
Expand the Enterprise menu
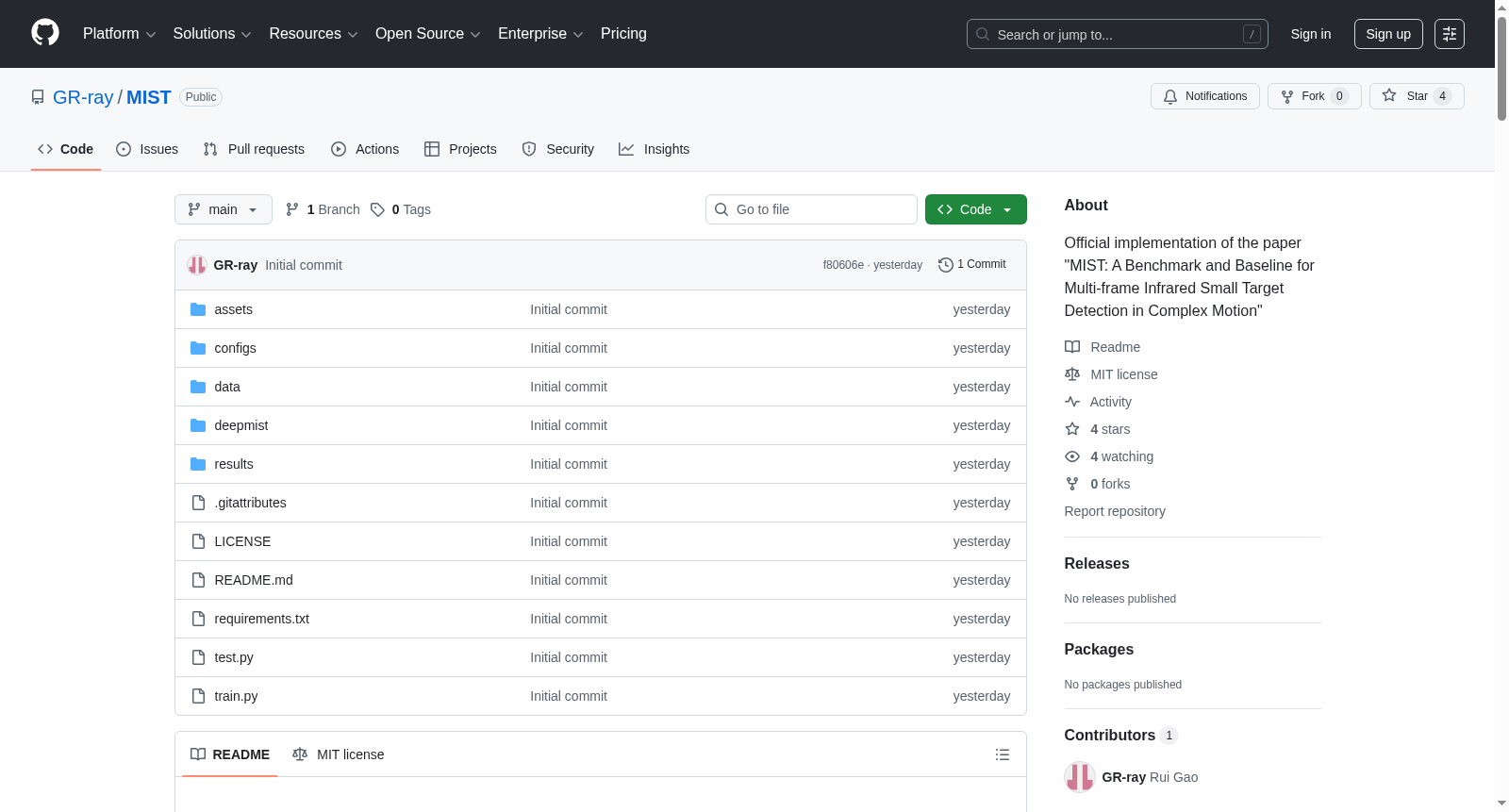(540, 34)
